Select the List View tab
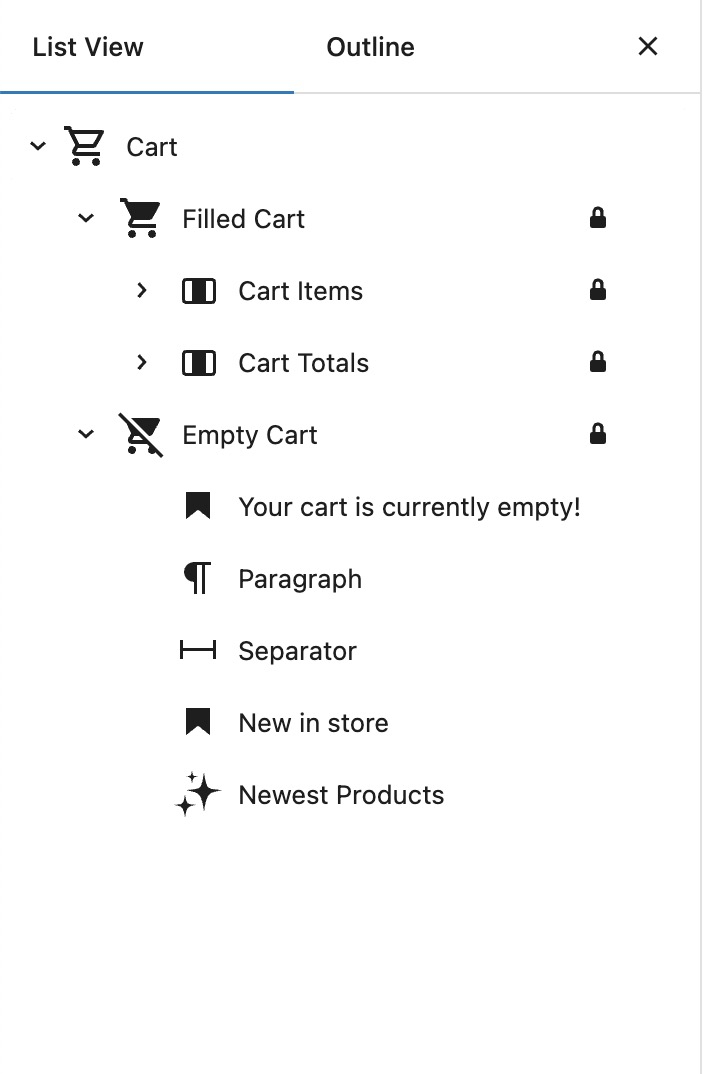The height and width of the screenshot is (1074, 708). pyautogui.click(x=88, y=47)
